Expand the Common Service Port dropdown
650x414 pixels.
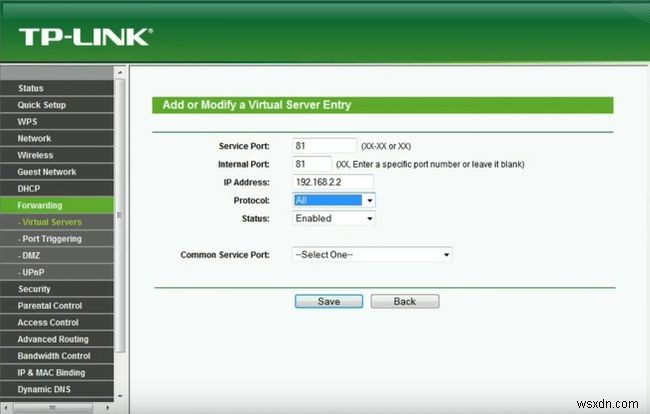pos(372,254)
